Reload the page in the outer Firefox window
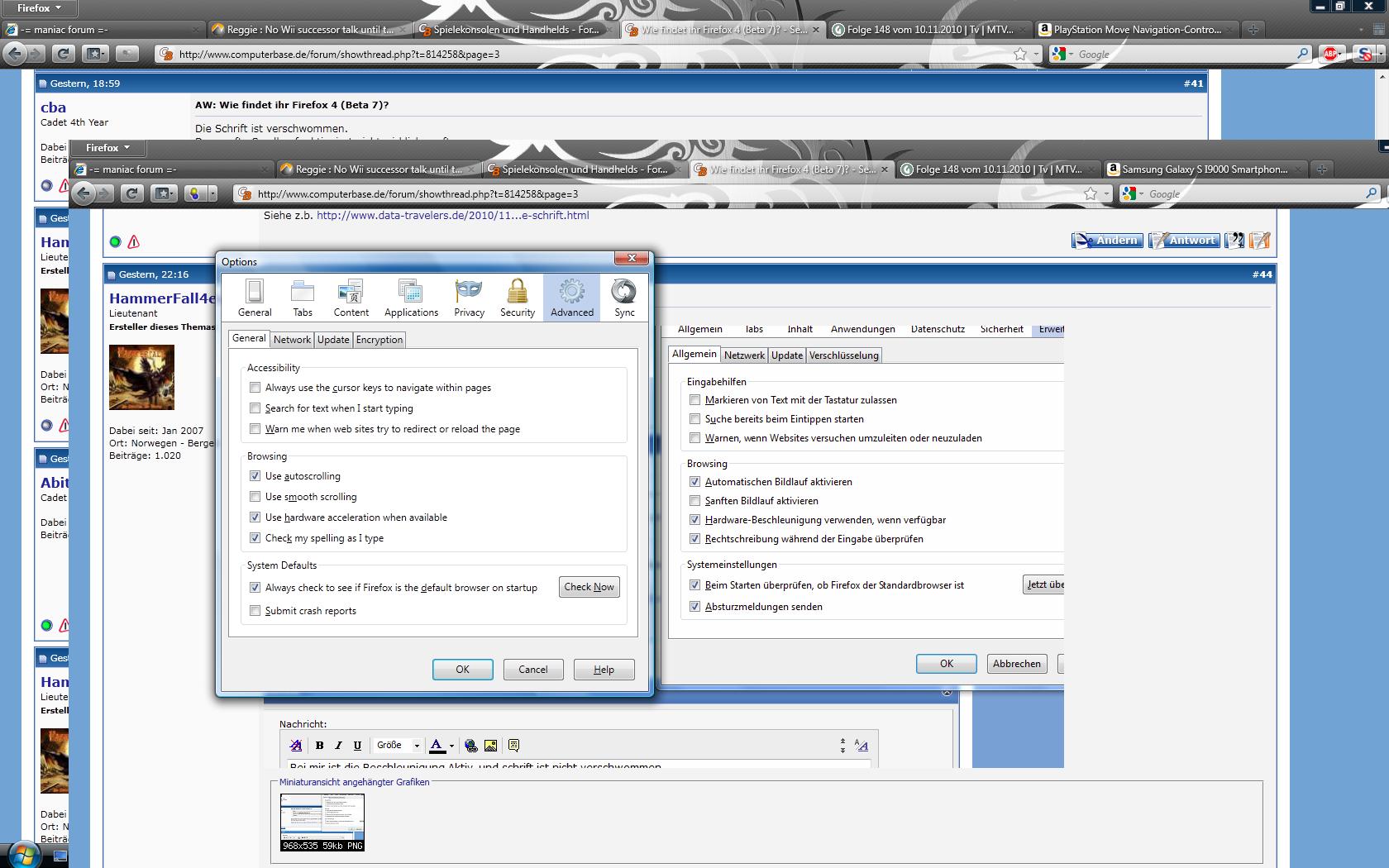This screenshot has height=868, width=1389. [63, 54]
